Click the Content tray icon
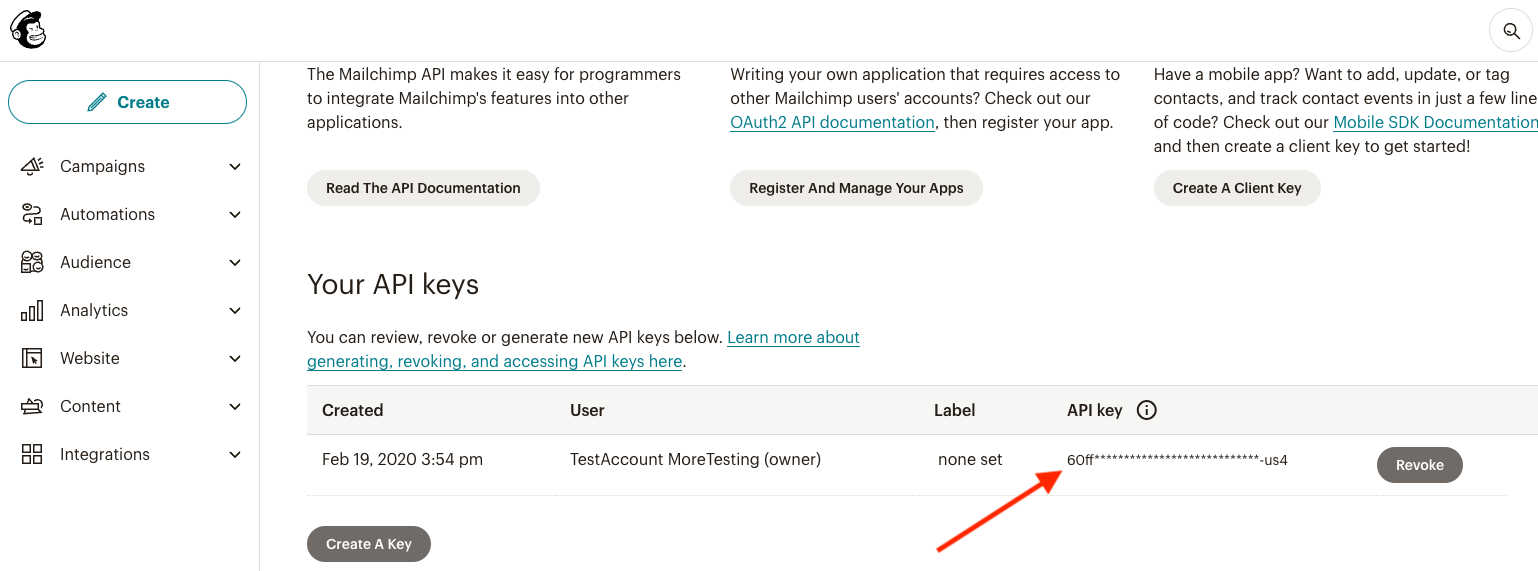 point(32,406)
